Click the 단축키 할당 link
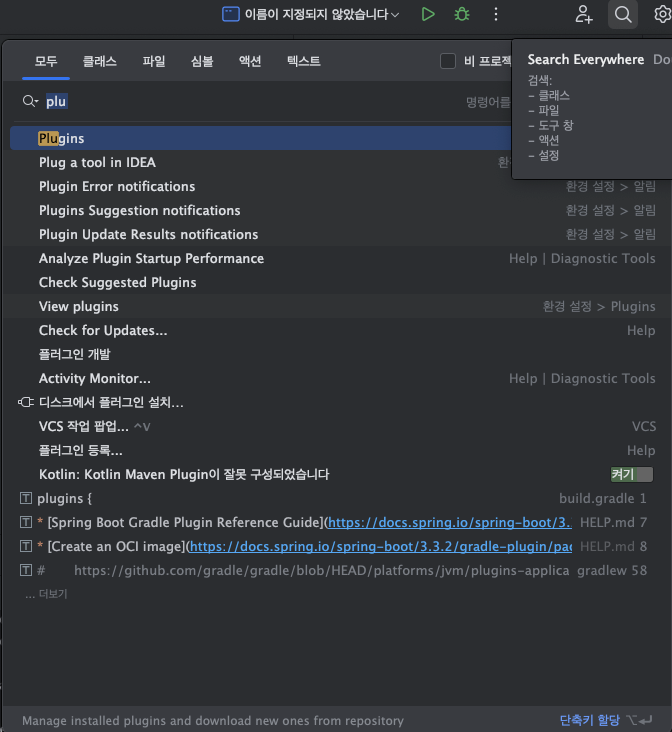This screenshot has width=672, height=732. 589,720
